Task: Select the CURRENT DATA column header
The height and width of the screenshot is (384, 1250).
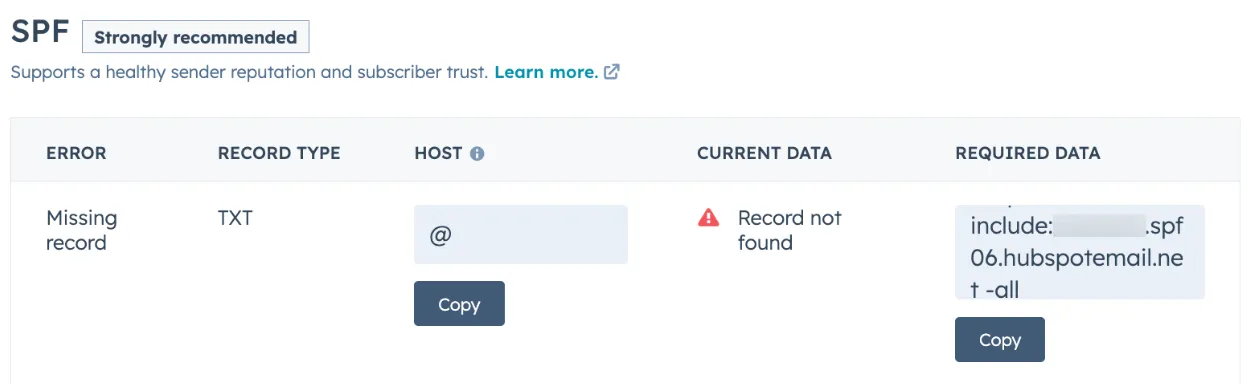Action: pyautogui.click(x=764, y=153)
